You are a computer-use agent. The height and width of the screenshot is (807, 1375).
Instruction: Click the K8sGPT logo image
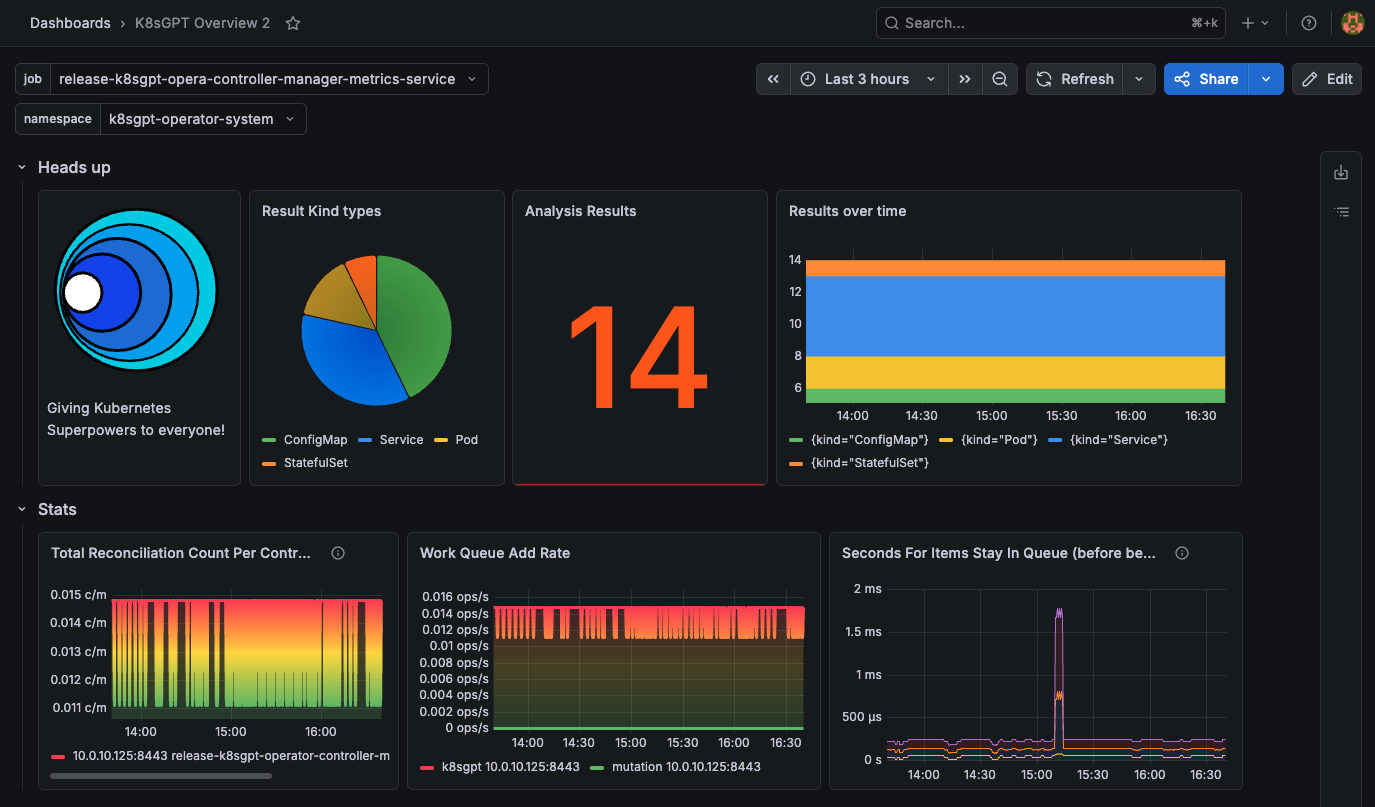click(136, 292)
